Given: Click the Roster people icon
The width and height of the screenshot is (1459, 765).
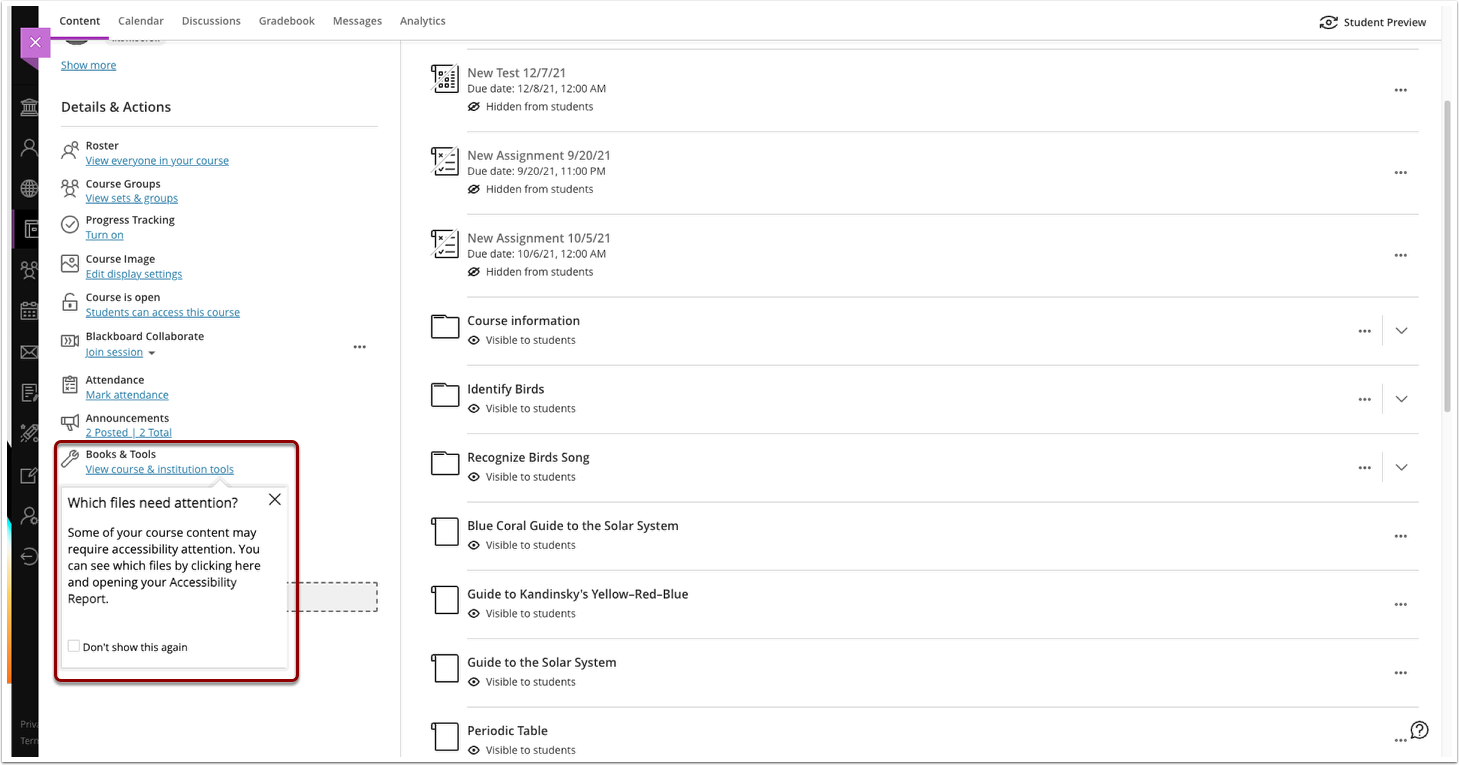Looking at the screenshot, I should coord(70,152).
